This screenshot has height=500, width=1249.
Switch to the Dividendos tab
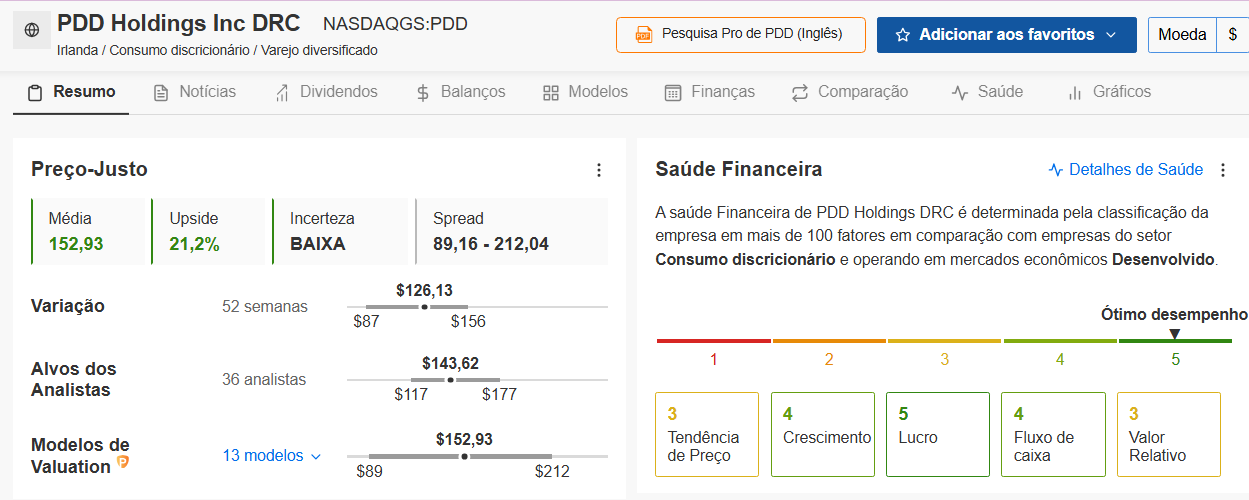tap(326, 92)
